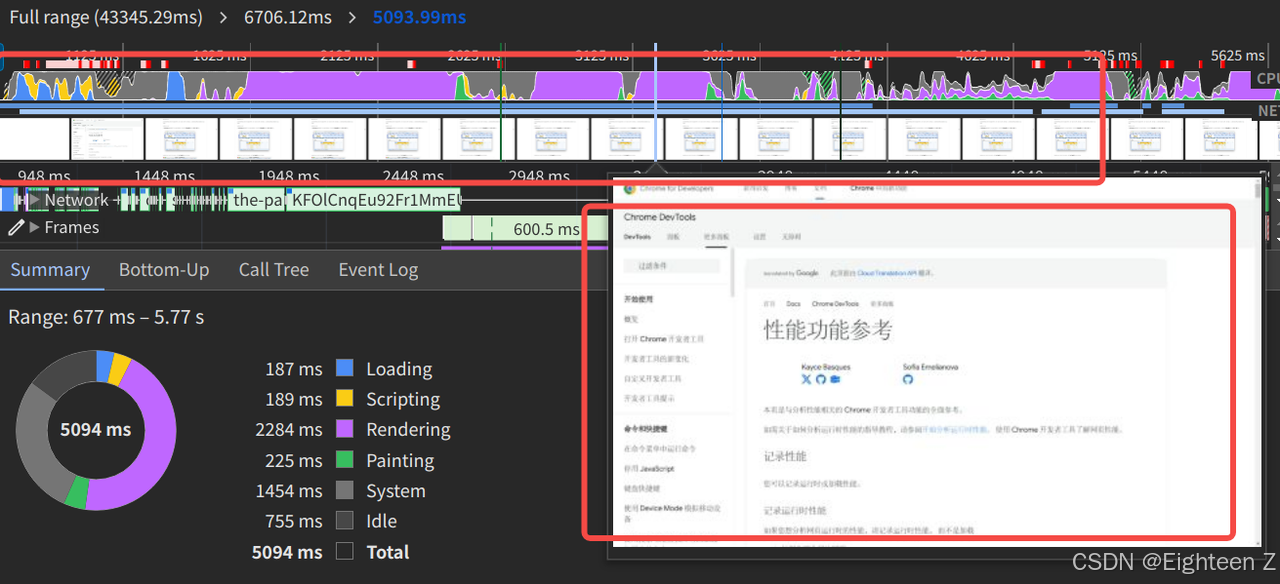
Task: Click the 2948 ms ruler mark
Action: [x=539, y=177]
